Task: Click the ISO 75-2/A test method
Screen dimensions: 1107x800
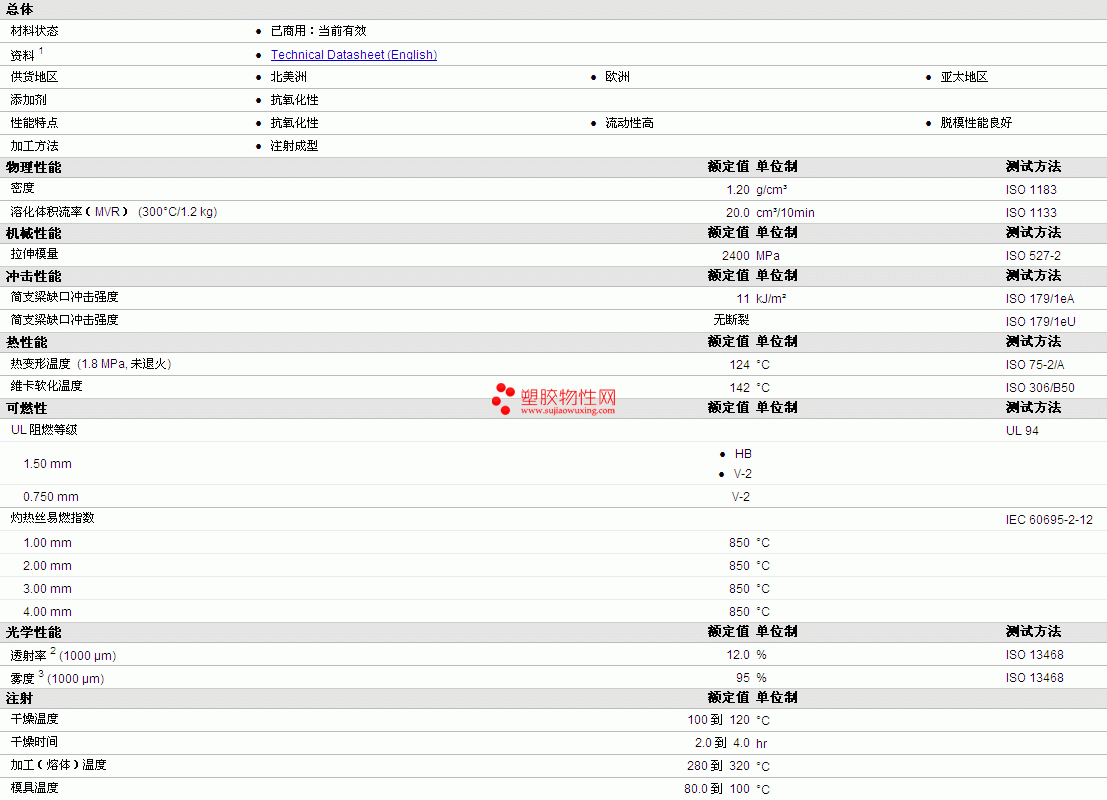Action: [x=1035, y=364]
